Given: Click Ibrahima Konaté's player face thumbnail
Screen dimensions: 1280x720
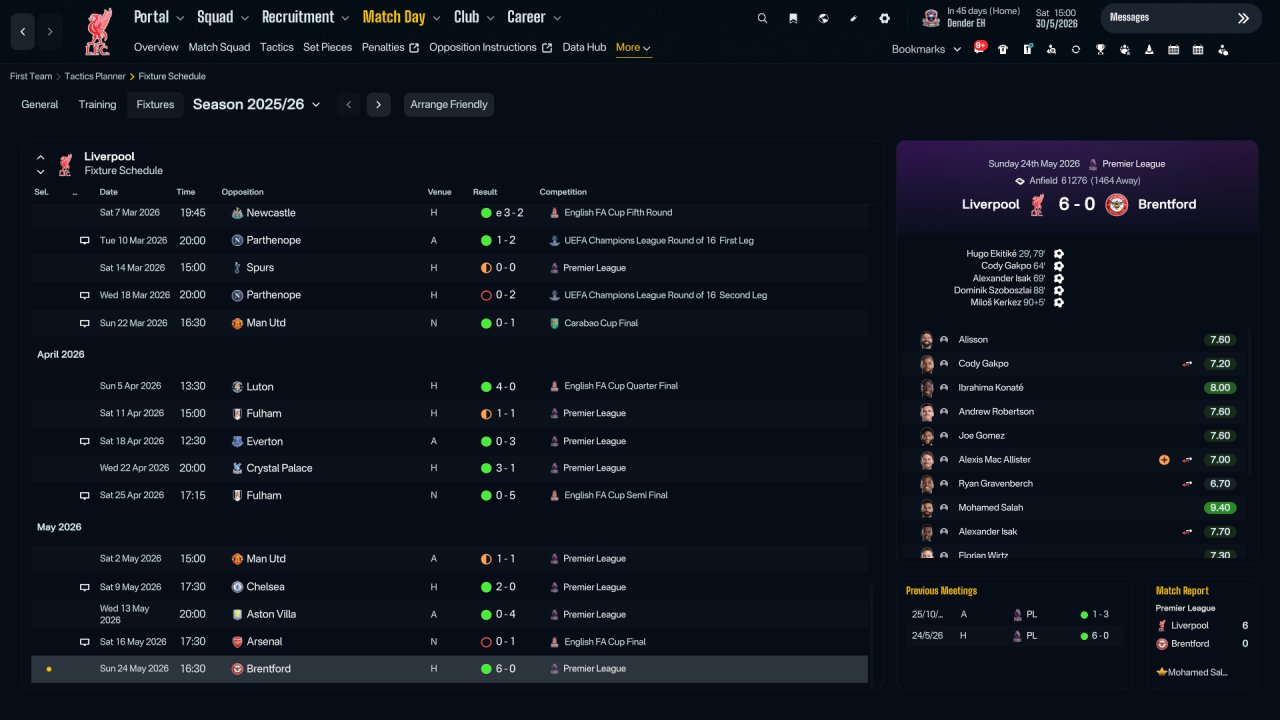Looking at the screenshot, I should coord(927,388).
